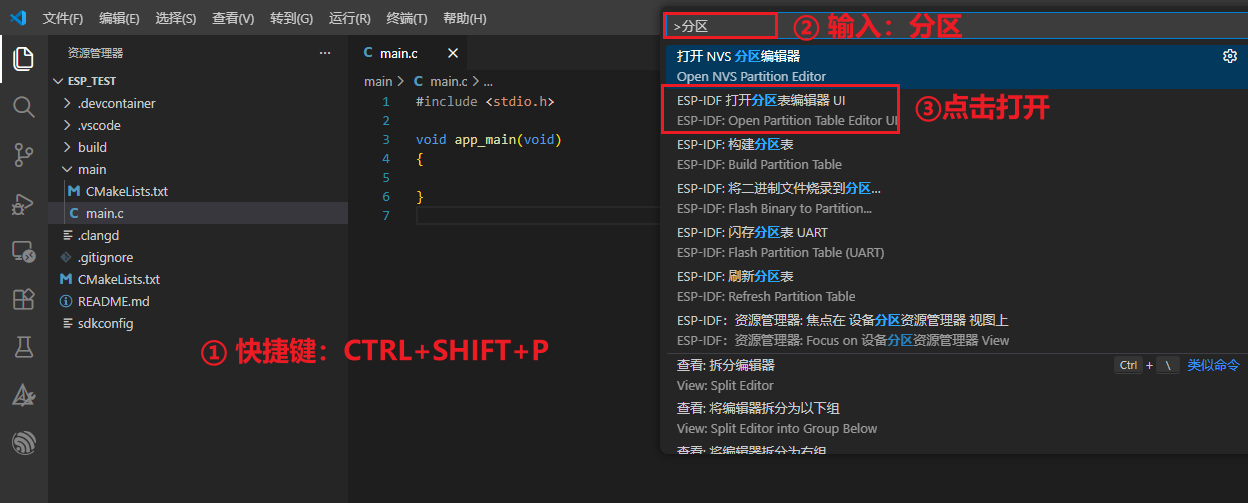Click line number 7 in gutter
The image size is (1248, 503).
[386, 216]
